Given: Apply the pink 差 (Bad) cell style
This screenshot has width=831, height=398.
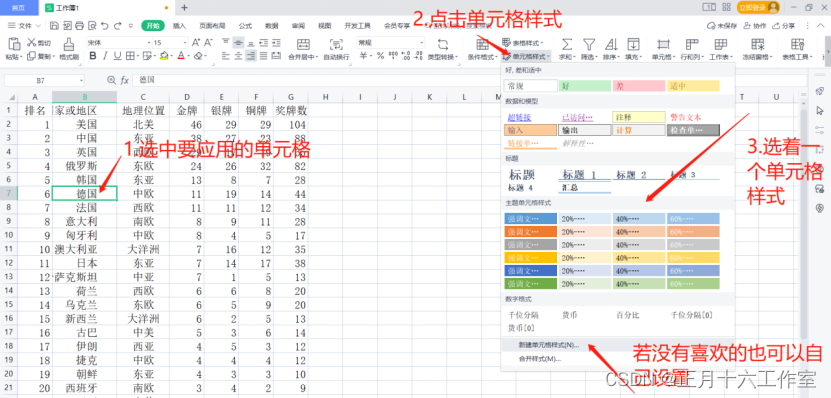Looking at the screenshot, I should click(639, 86).
